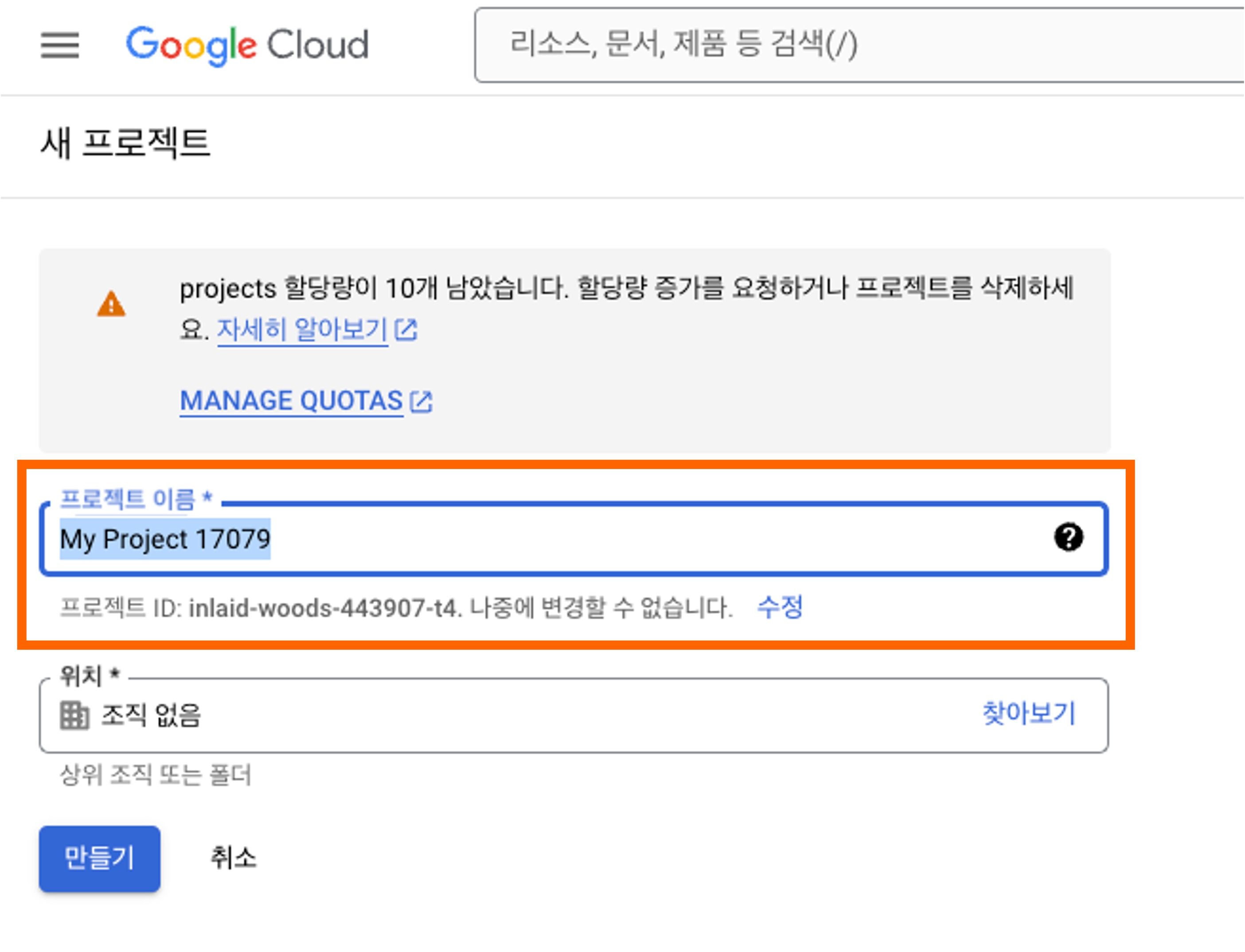The width and height of the screenshot is (1245, 952).
Task: Click external-link icon beside 자세히 알아보기
Action: [406, 330]
